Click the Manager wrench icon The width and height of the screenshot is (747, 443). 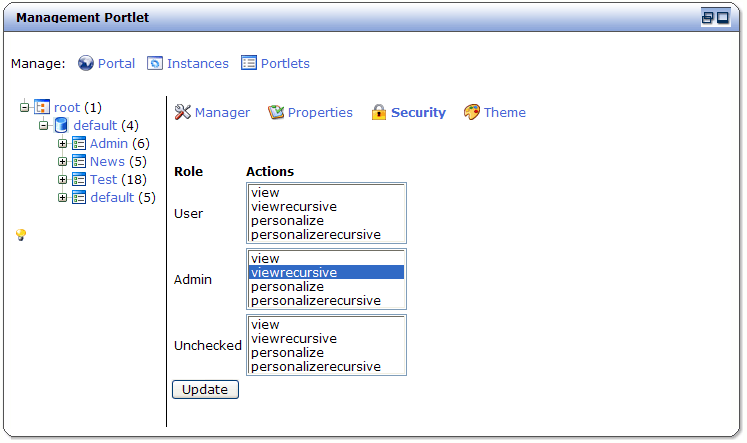coord(182,112)
